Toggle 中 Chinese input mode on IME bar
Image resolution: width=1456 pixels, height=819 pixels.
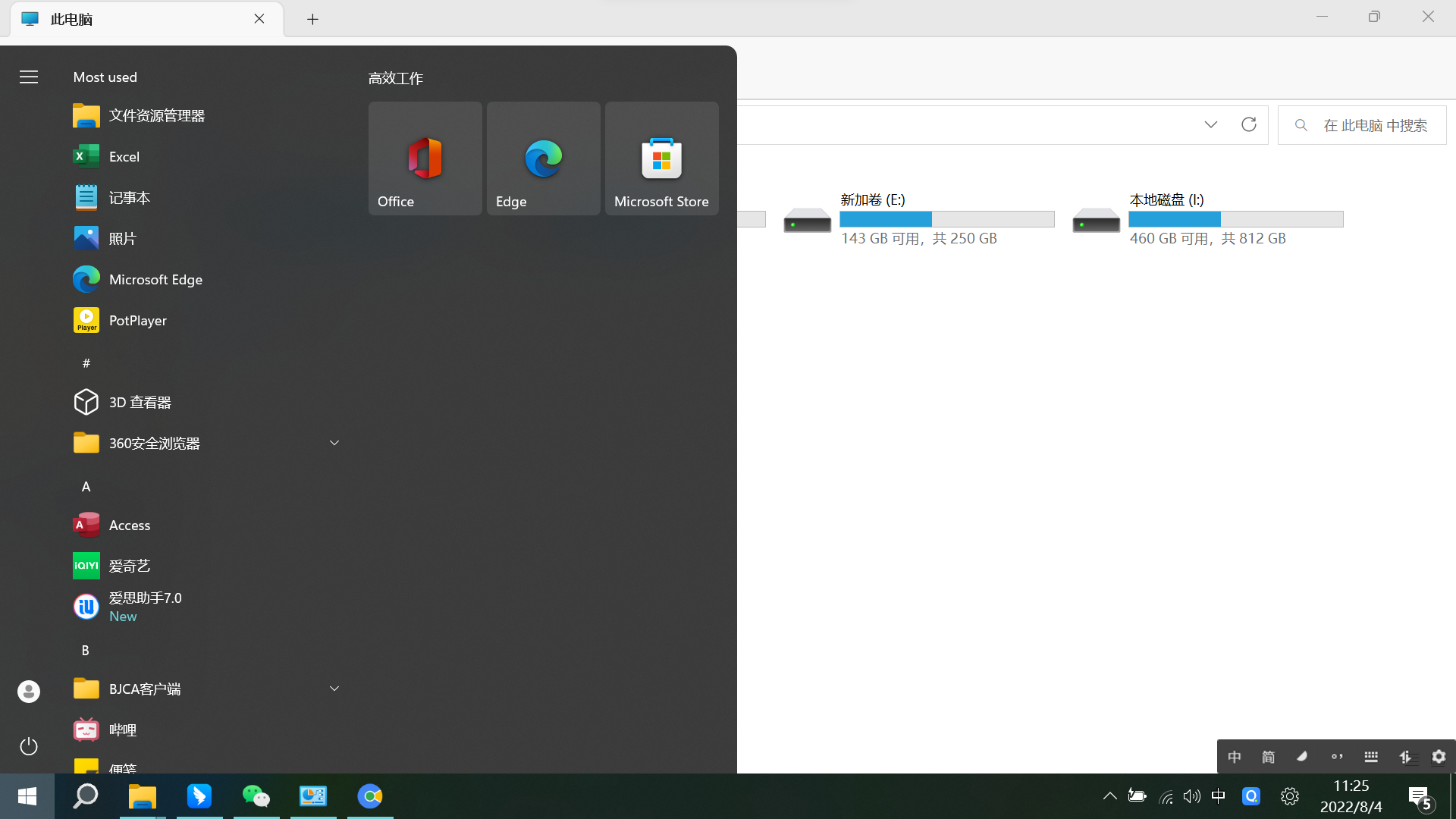[x=1235, y=757]
